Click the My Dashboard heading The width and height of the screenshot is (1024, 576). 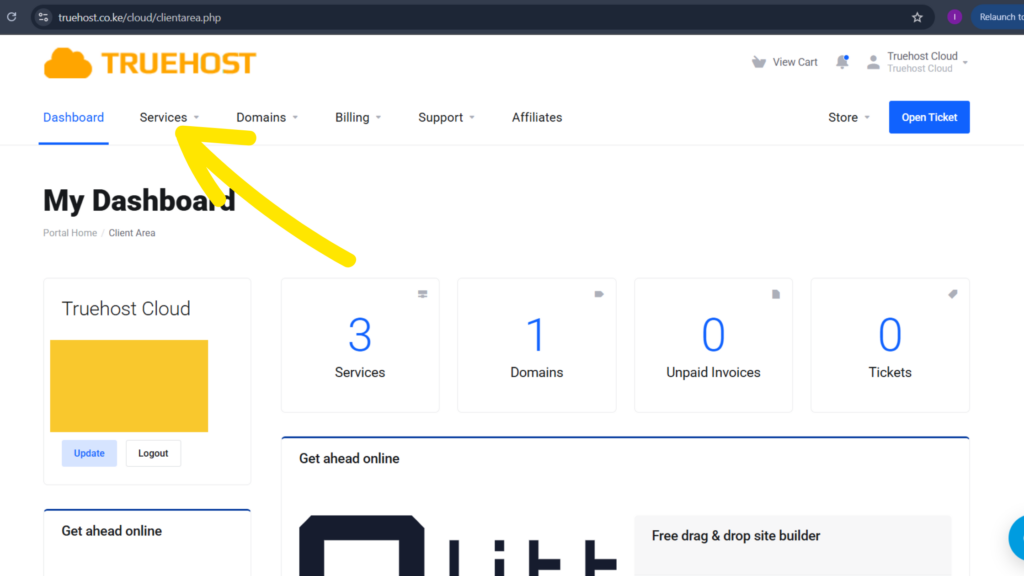coord(139,200)
